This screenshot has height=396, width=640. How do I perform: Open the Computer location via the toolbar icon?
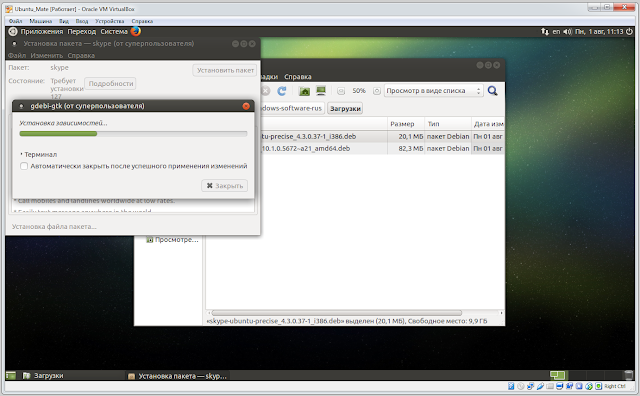click(x=321, y=91)
